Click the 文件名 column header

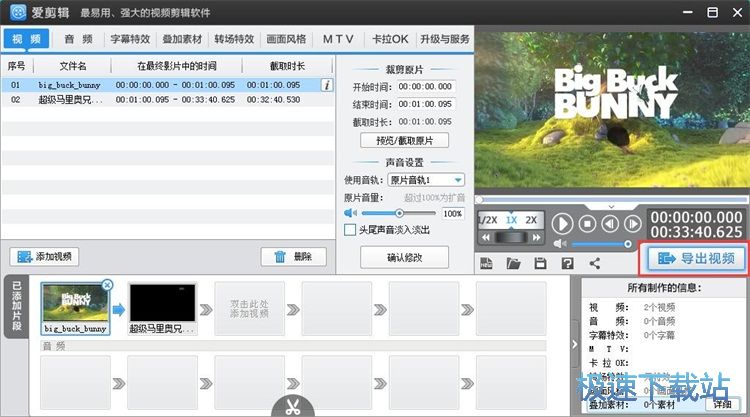coord(72,66)
